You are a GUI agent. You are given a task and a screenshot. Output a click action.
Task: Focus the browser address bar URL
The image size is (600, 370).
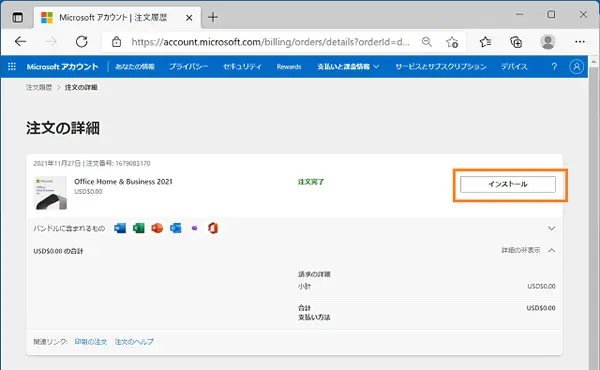point(270,42)
